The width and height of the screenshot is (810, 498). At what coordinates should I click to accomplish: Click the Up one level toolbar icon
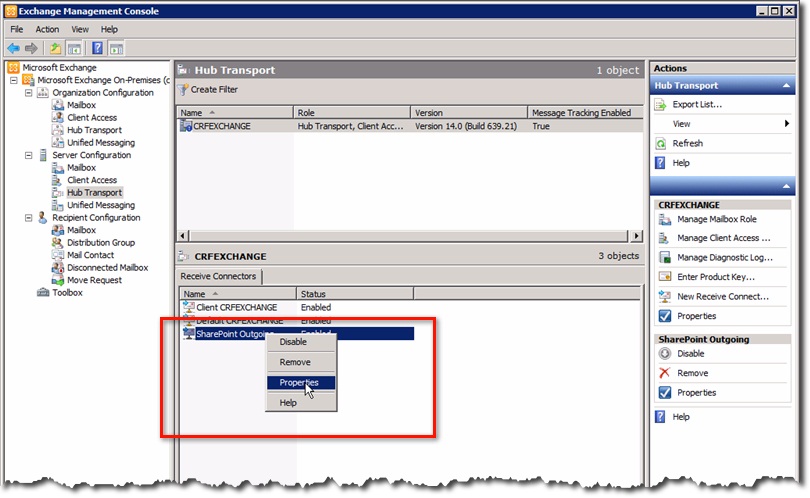click(55, 49)
